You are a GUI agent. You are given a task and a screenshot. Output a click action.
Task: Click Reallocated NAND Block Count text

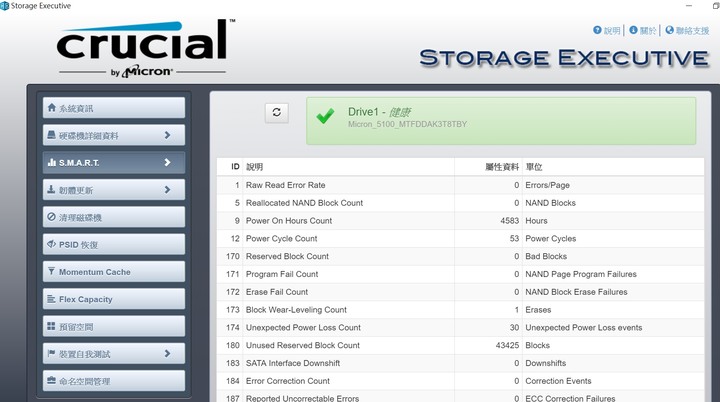click(x=304, y=203)
